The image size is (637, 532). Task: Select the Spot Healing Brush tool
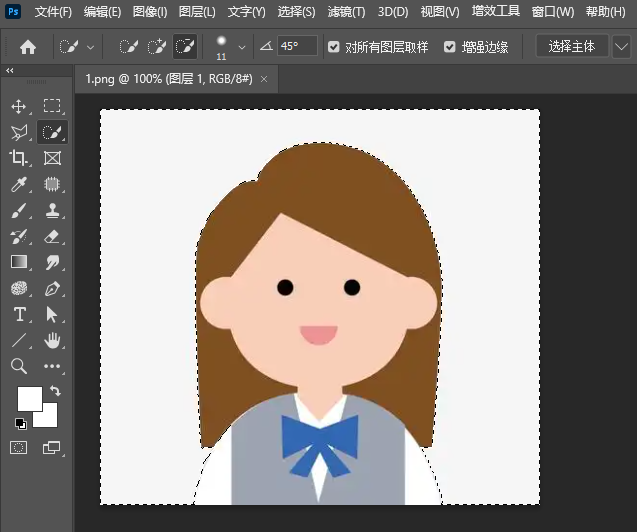[52, 184]
